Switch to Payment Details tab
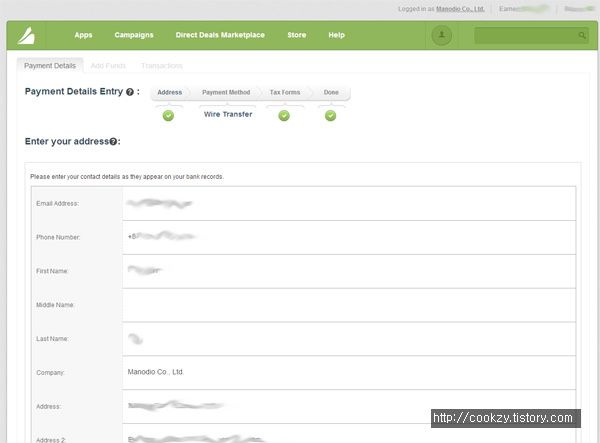The height and width of the screenshot is (443, 600). point(50,65)
